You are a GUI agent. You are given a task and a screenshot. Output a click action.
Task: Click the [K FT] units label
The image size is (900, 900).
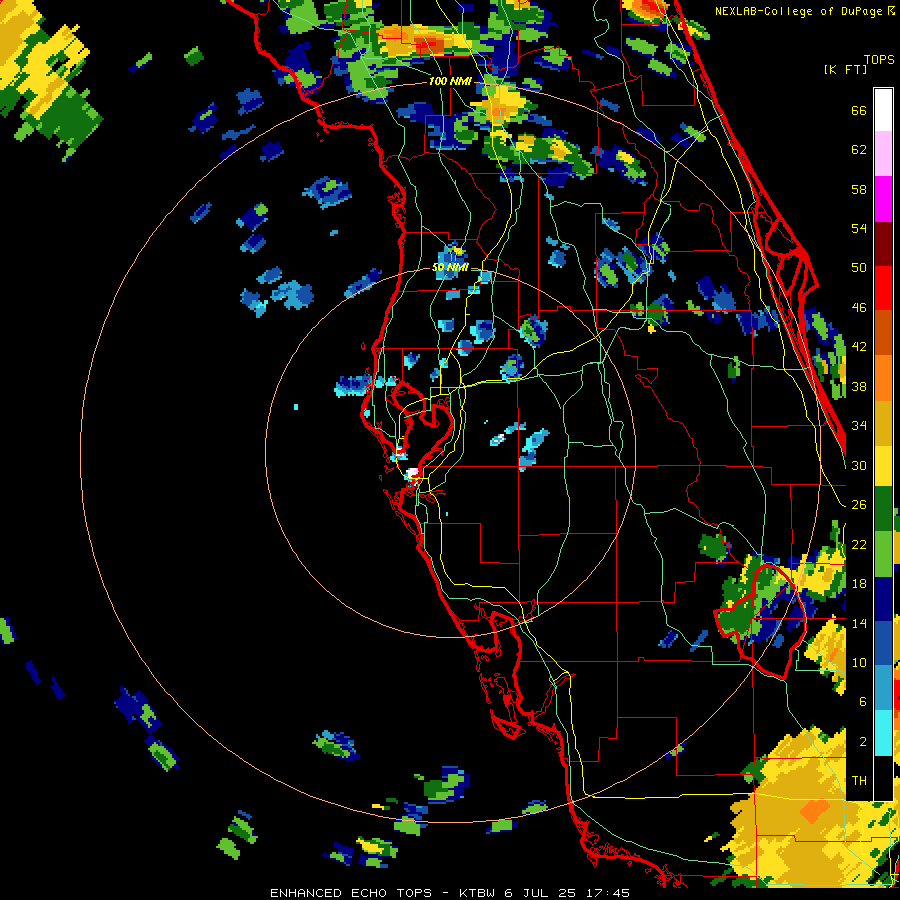tap(845, 70)
